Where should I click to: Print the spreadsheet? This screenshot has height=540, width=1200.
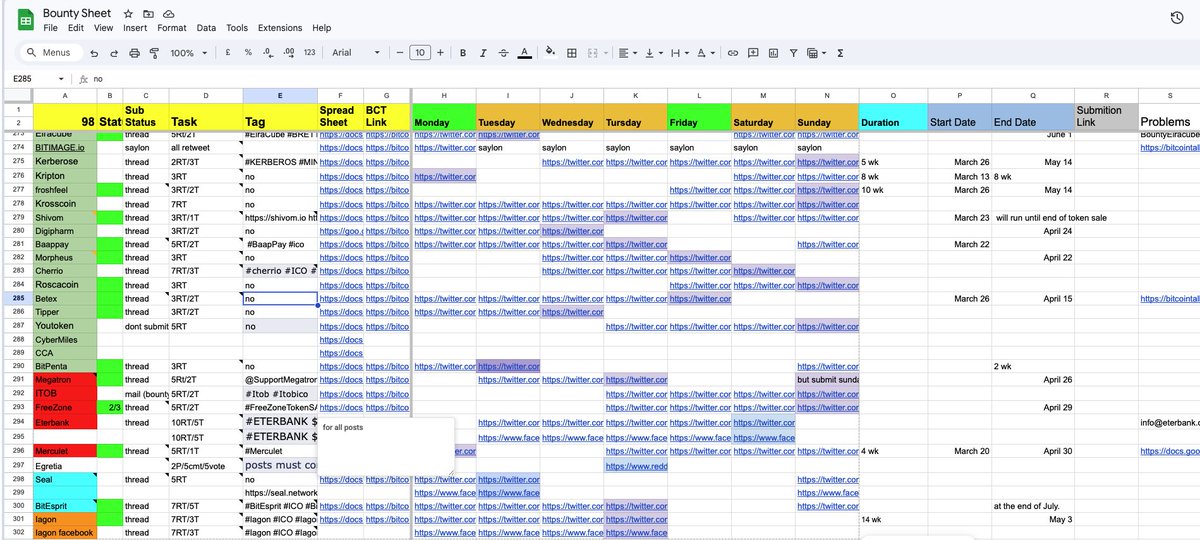pyautogui.click(x=134, y=52)
